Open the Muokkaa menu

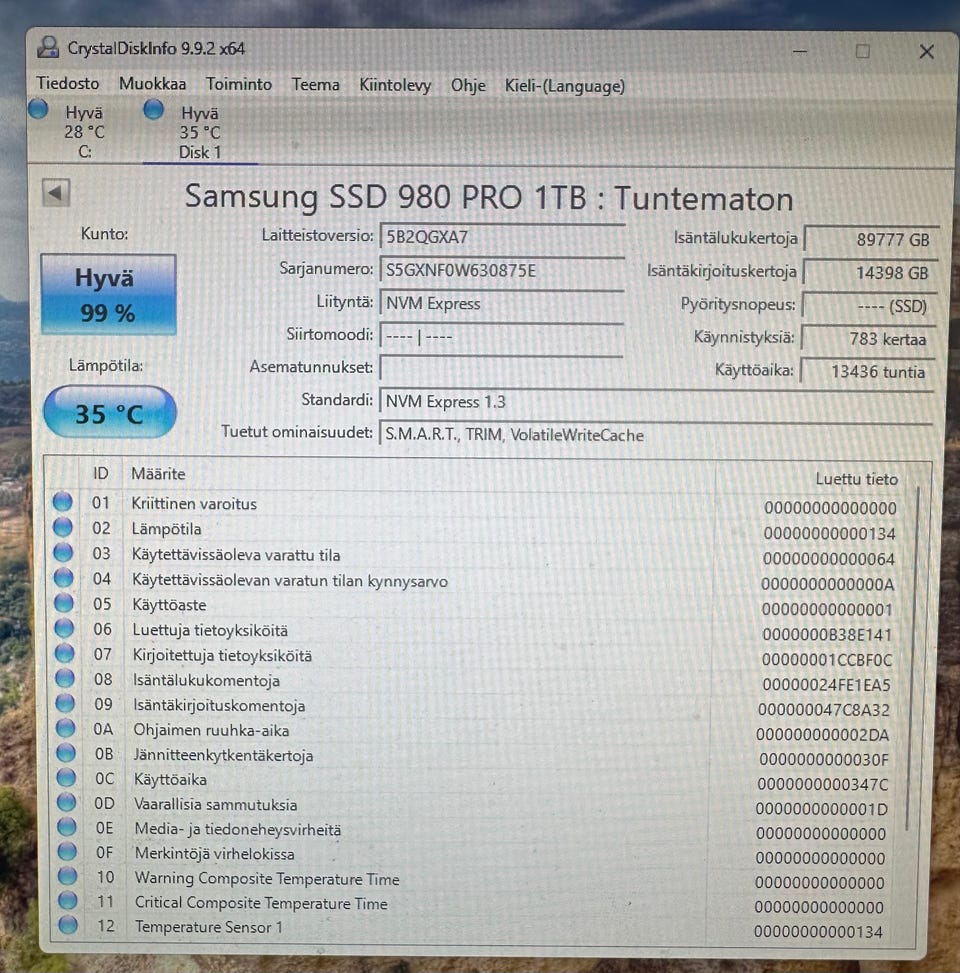(152, 84)
